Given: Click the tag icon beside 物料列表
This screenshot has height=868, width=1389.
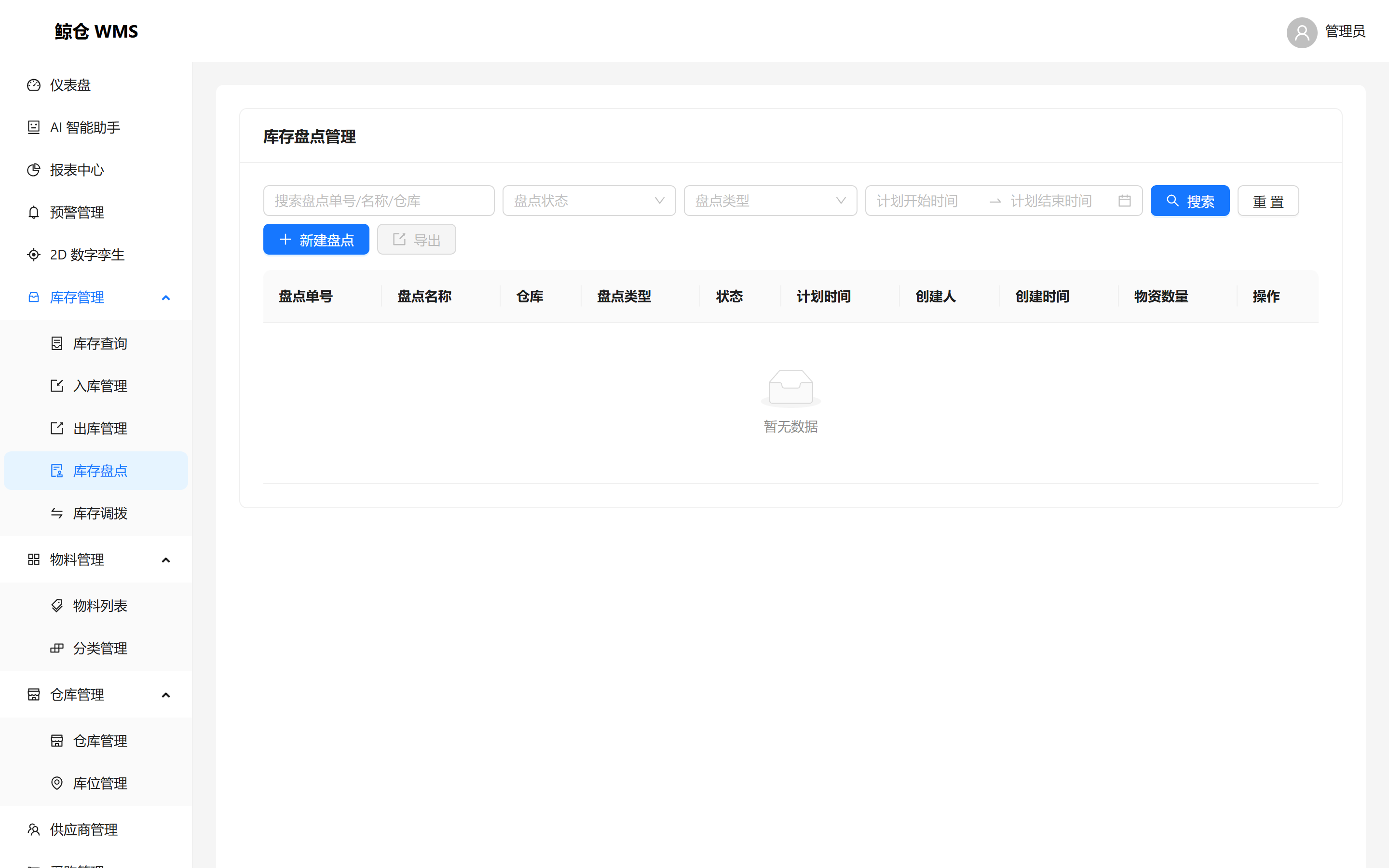Looking at the screenshot, I should (57, 606).
